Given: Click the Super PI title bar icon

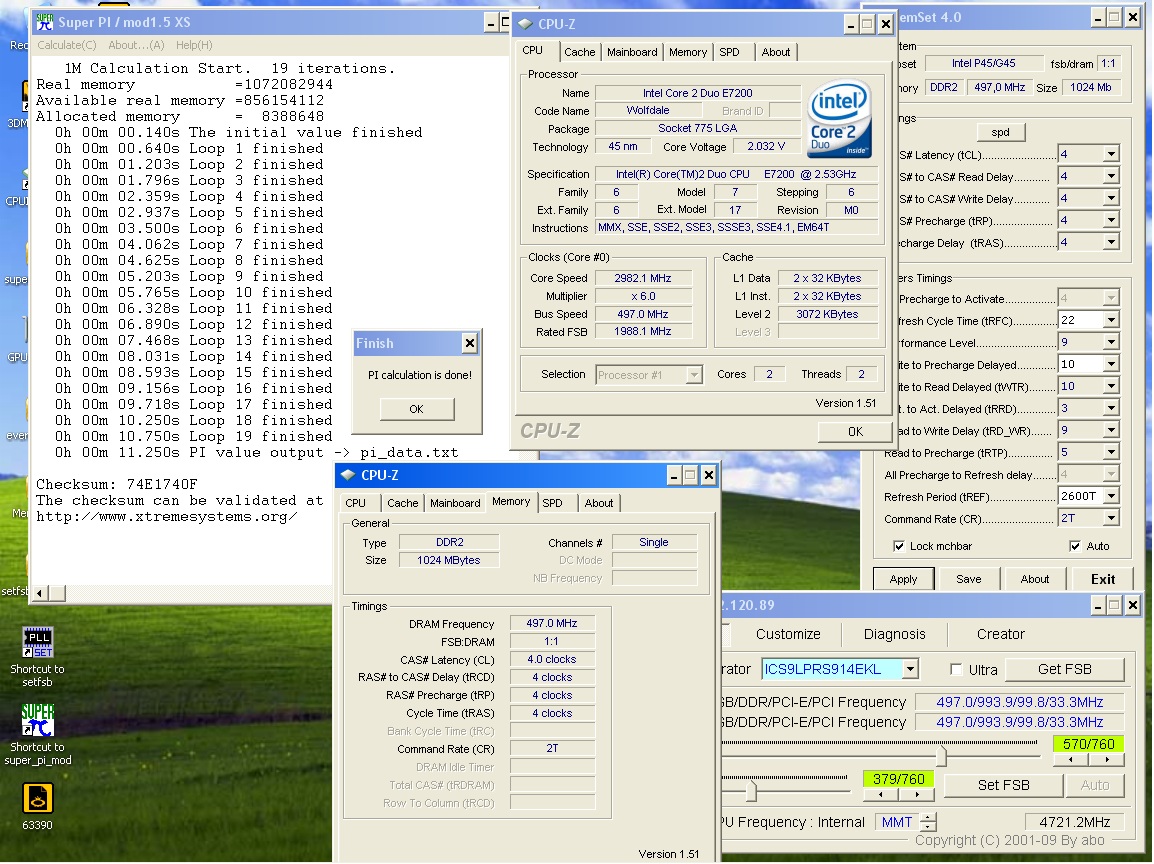Looking at the screenshot, I should 46,22.
